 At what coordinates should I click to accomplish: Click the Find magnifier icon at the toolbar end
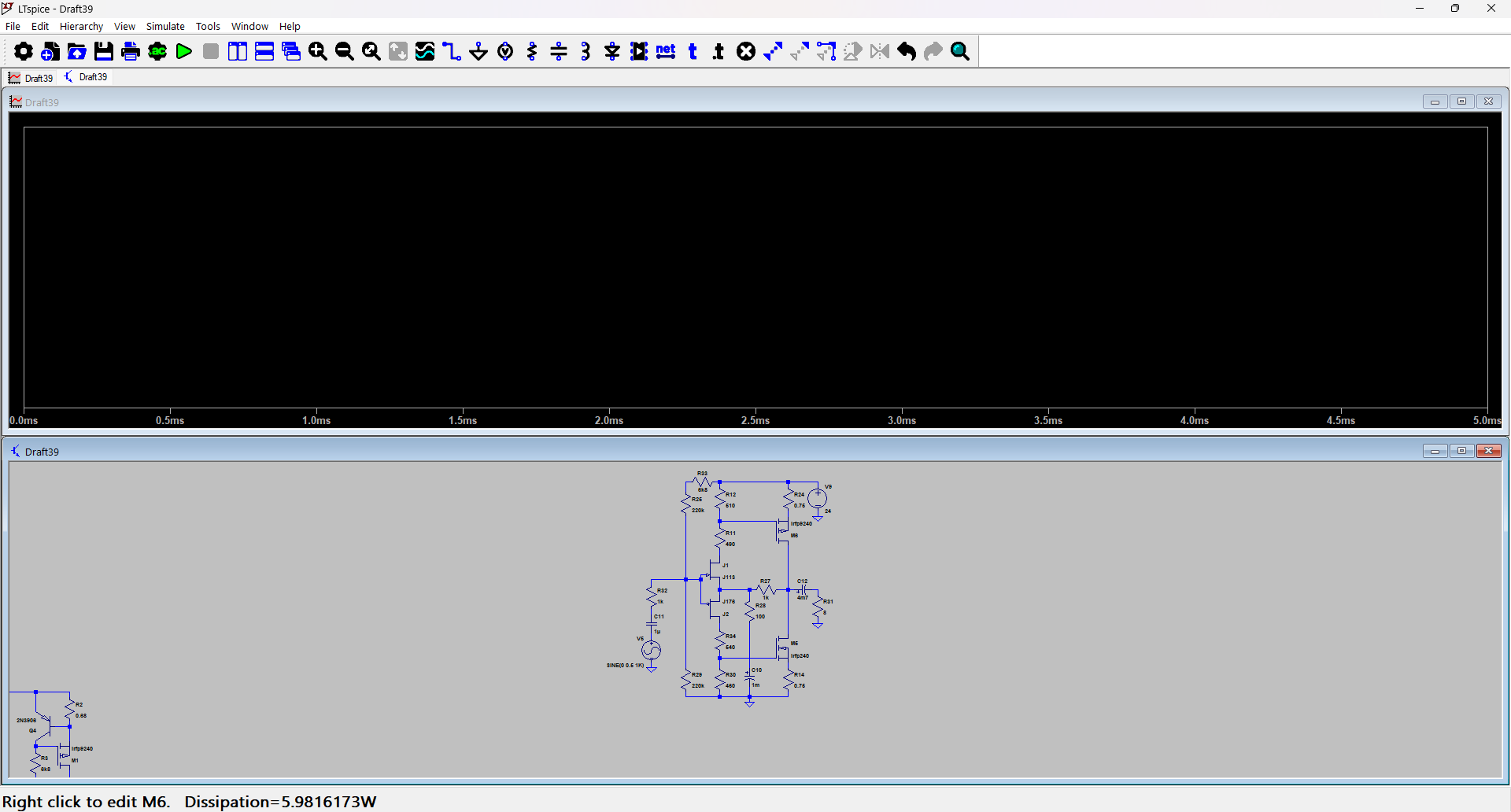(x=960, y=52)
